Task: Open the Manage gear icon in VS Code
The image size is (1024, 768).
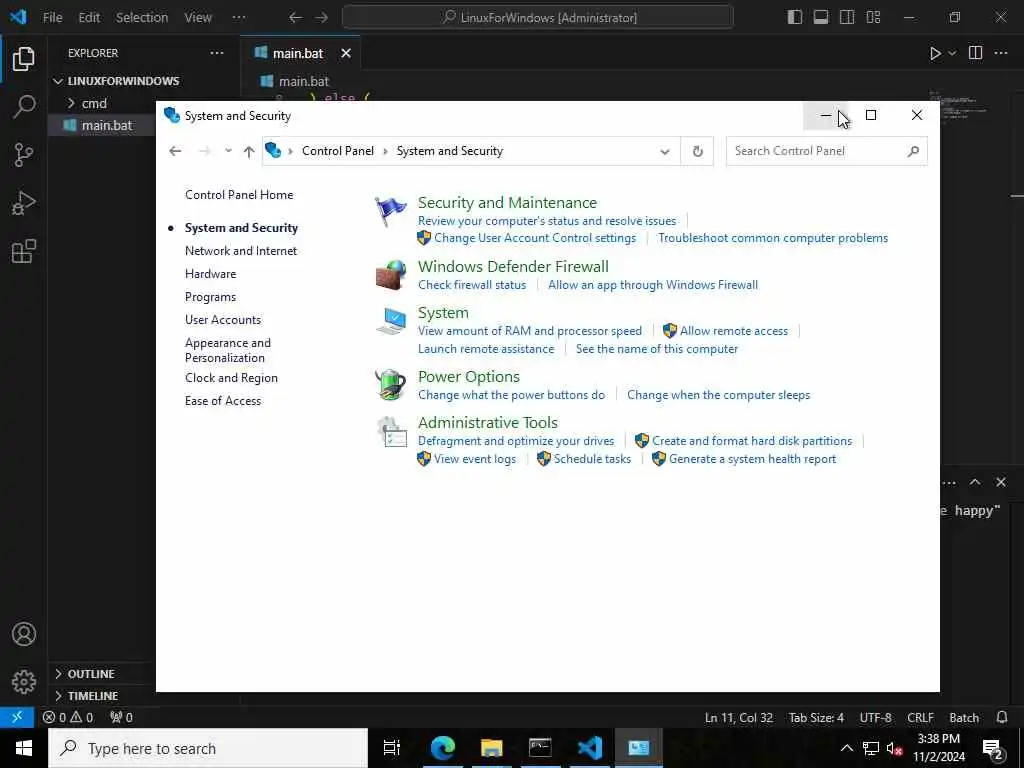Action: pyautogui.click(x=24, y=682)
